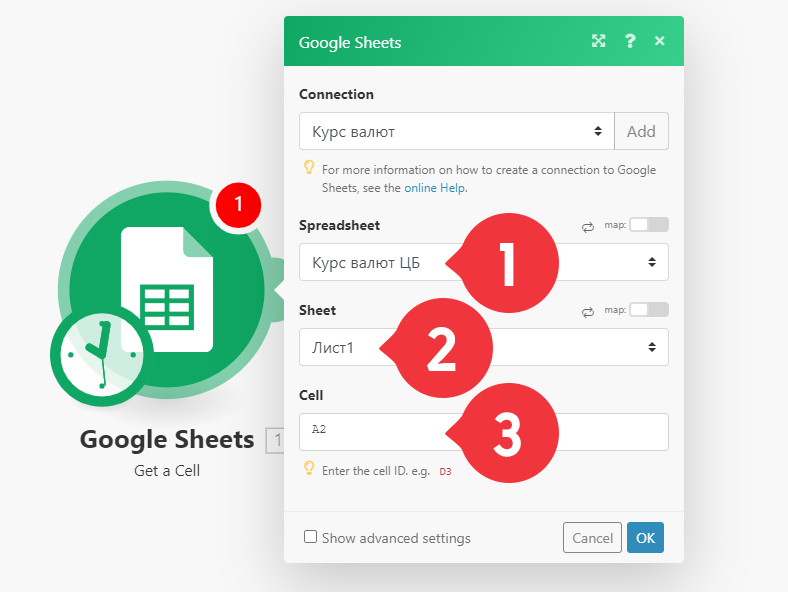
Task: Select the Google Sheets module icon
Action: click(167, 289)
